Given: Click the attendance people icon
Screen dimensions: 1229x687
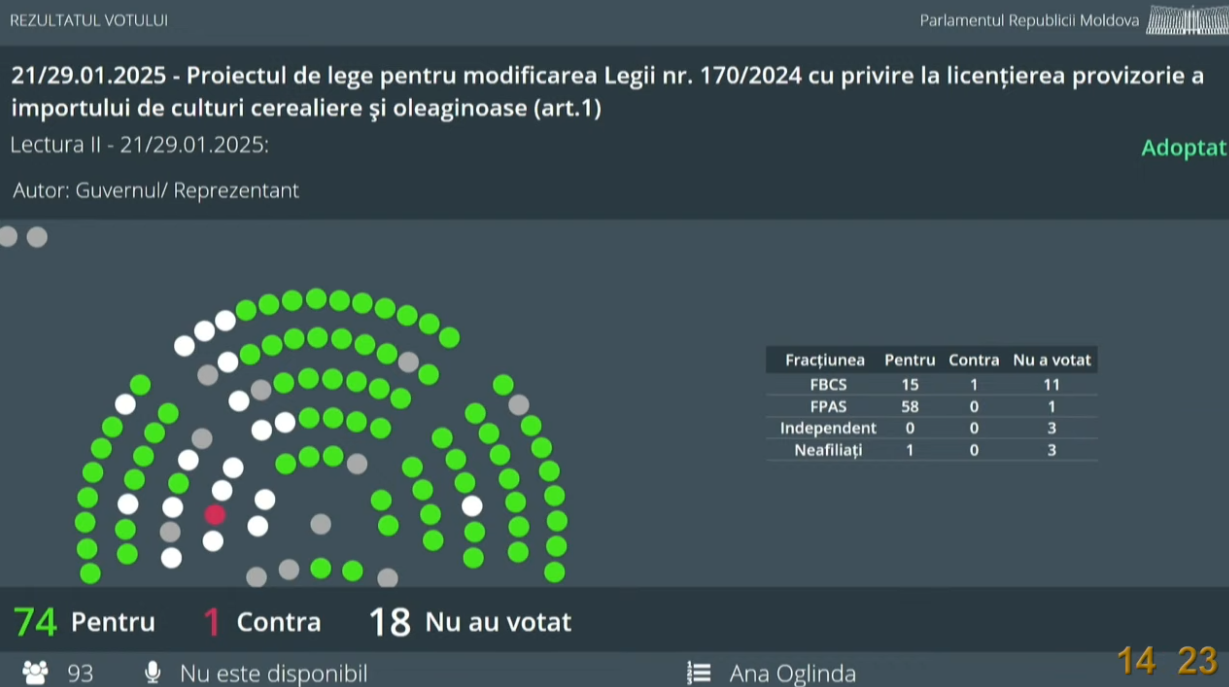Looking at the screenshot, I should point(35,673).
